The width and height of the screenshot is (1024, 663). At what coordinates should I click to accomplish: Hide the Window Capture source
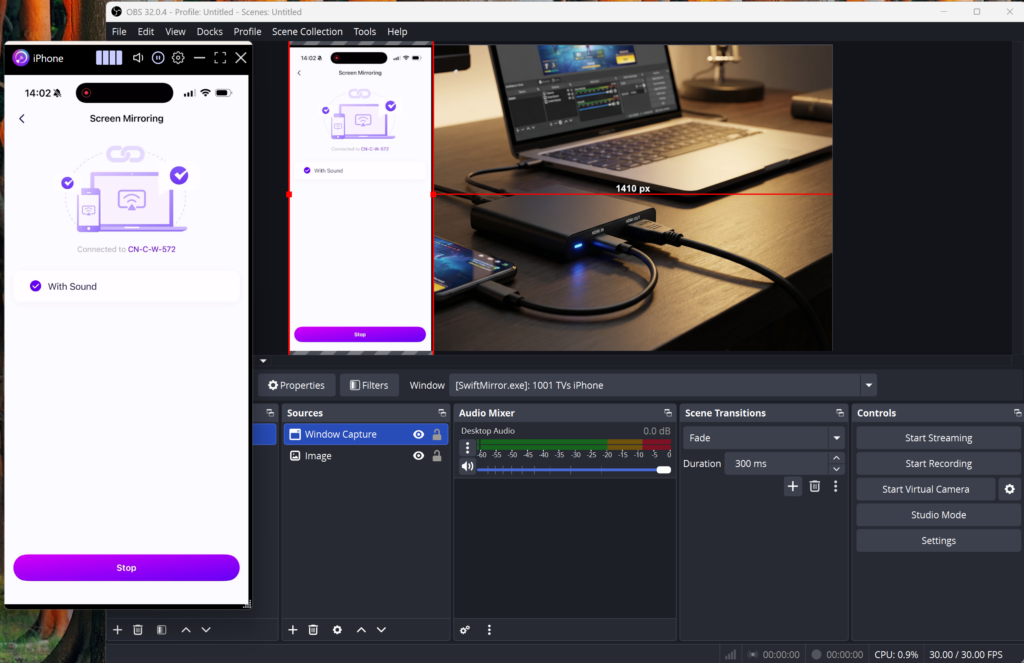419,435
